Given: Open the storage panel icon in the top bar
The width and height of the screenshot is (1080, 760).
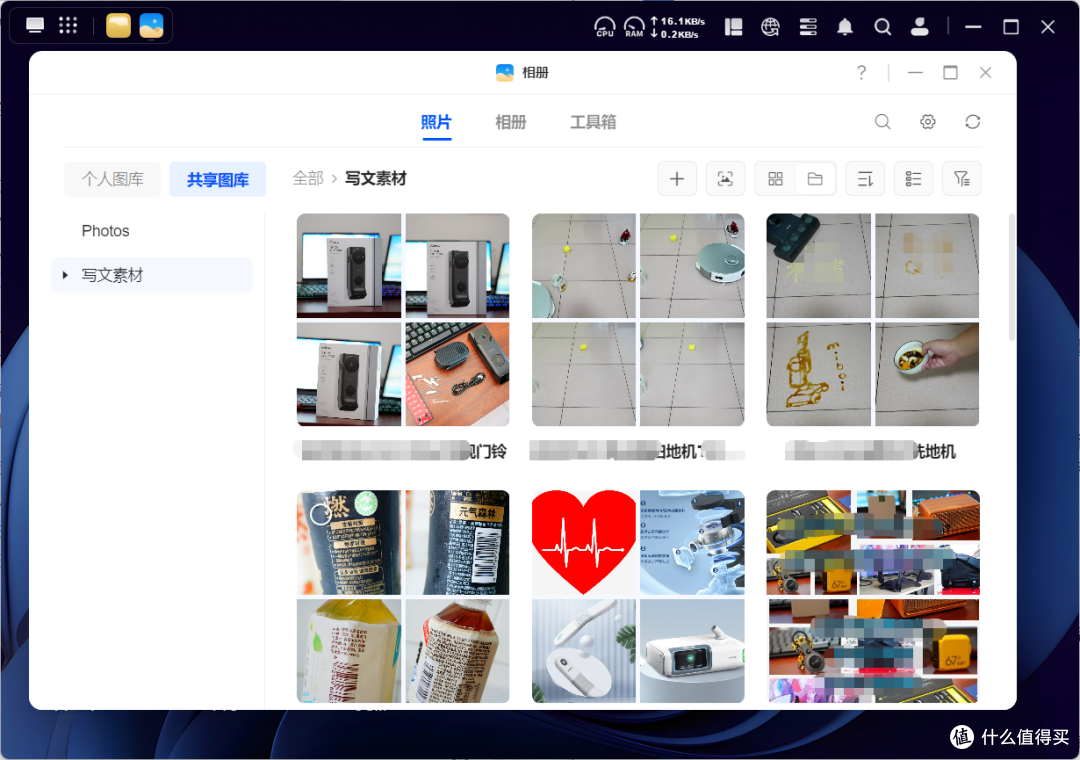Looking at the screenshot, I should point(734,27).
